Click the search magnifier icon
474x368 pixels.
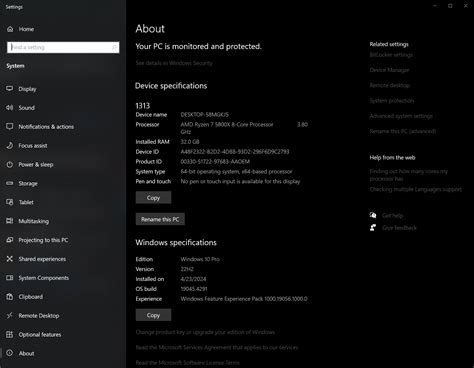(114, 47)
